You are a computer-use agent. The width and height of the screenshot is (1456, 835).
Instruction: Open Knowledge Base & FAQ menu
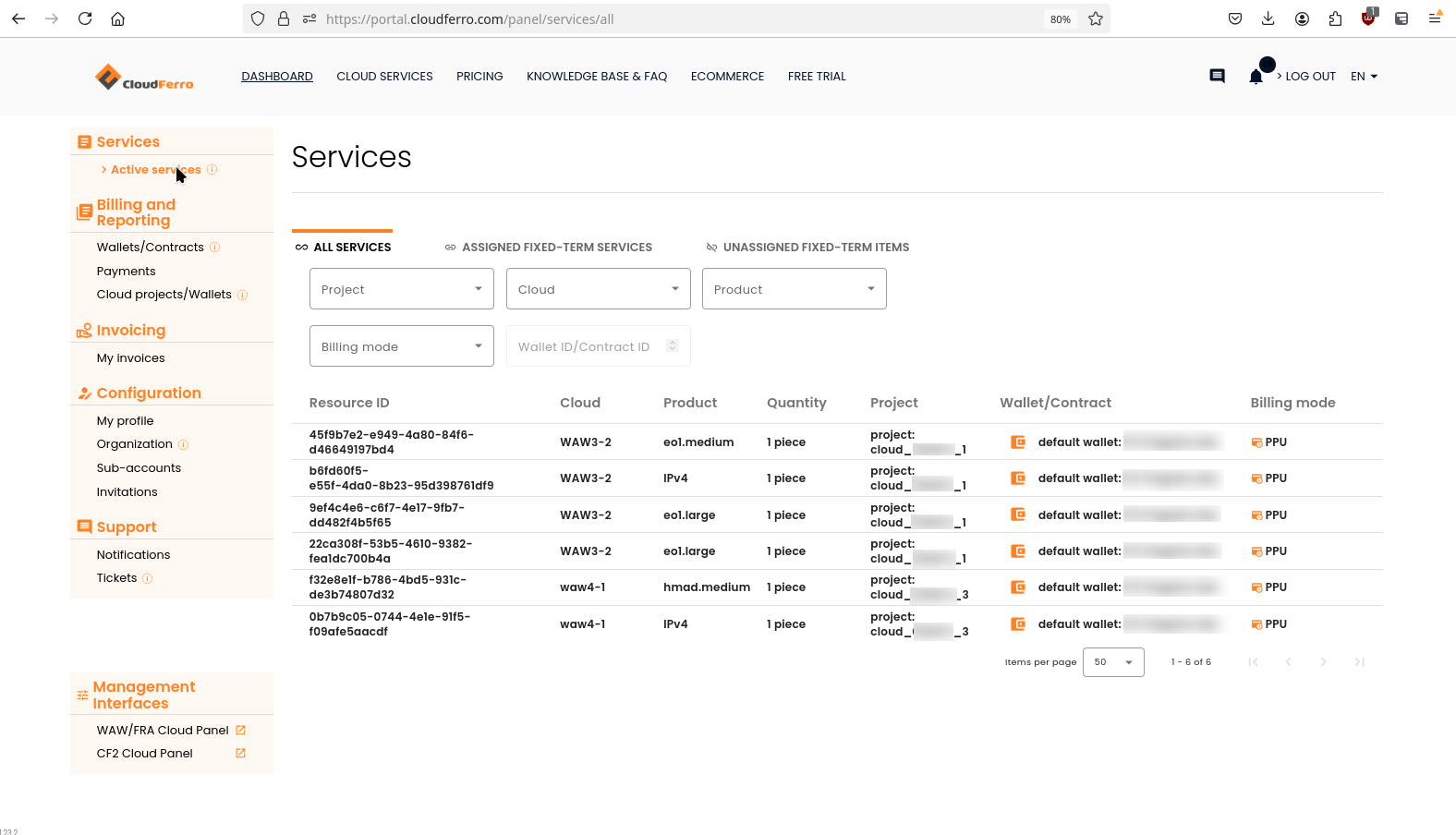click(597, 77)
